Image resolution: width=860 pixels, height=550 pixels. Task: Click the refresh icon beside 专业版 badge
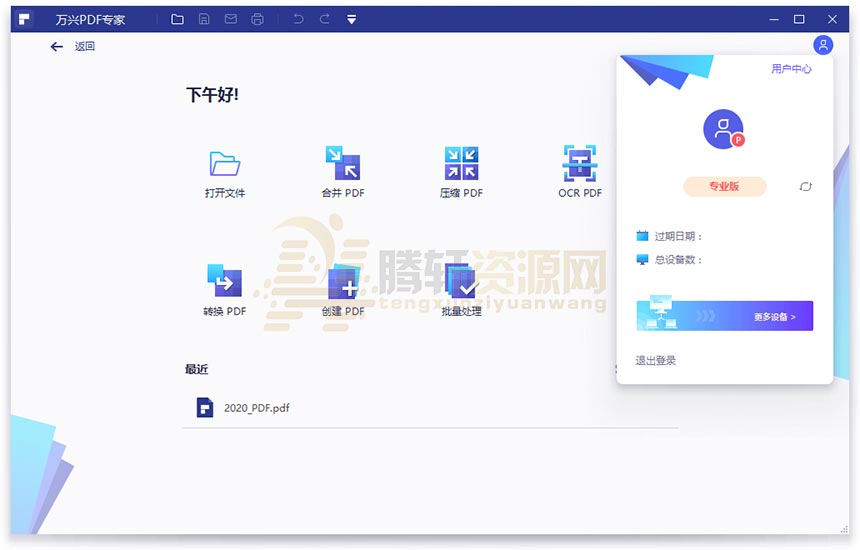click(x=805, y=187)
